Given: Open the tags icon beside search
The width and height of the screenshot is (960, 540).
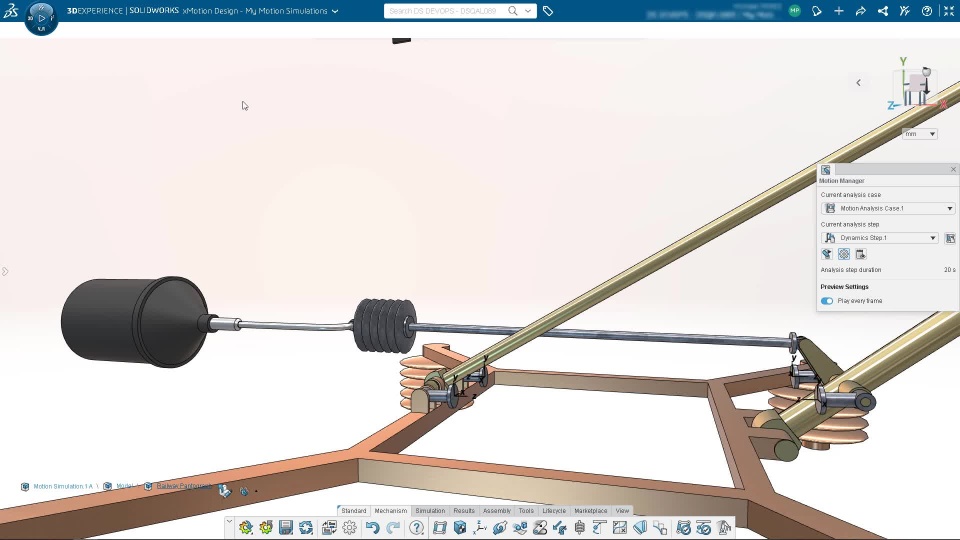Looking at the screenshot, I should pos(548,11).
